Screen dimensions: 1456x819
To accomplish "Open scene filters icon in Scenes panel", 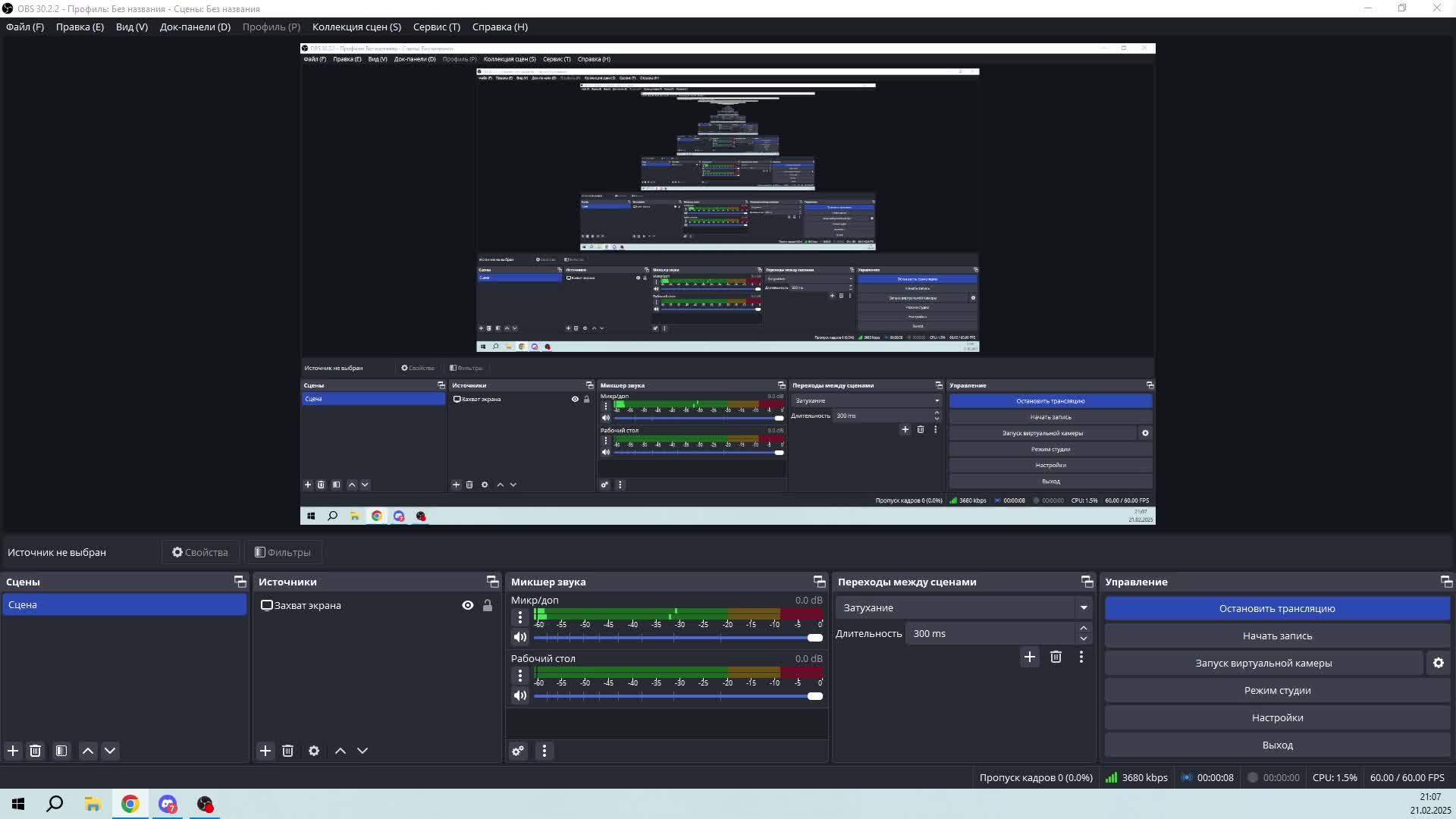I will 61,751.
